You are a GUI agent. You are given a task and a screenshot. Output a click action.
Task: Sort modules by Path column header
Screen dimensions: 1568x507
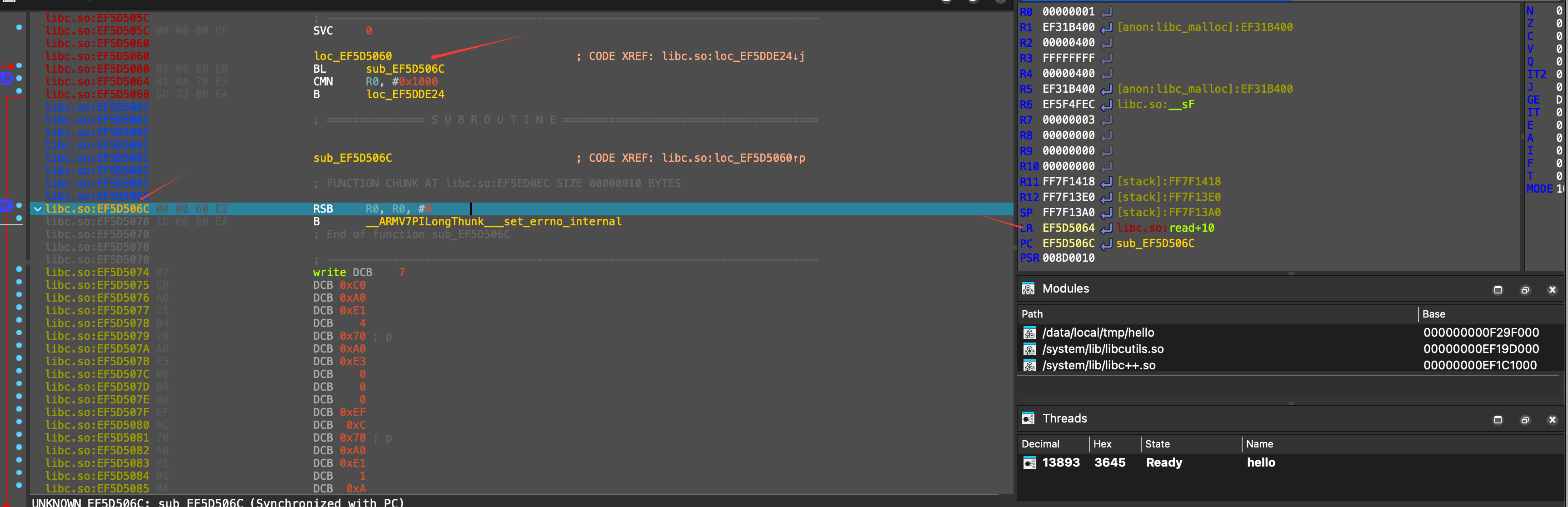(1032, 314)
